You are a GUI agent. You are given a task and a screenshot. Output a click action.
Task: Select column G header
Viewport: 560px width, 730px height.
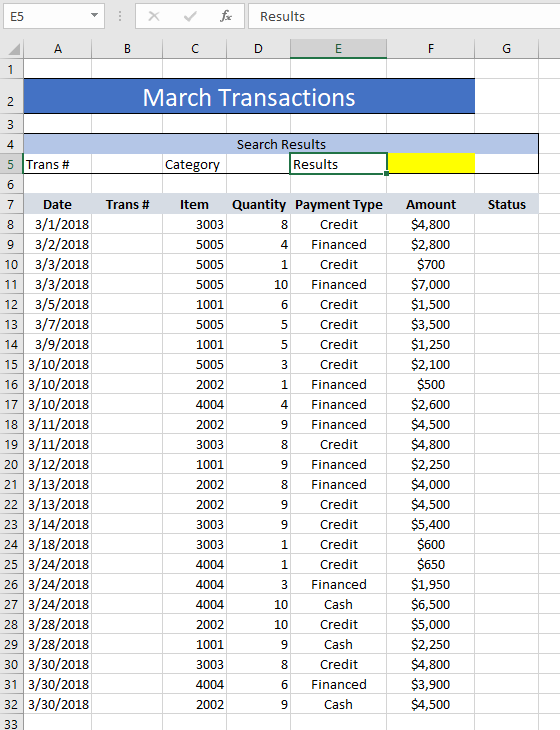pyautogui.click(x=506, y=49)
